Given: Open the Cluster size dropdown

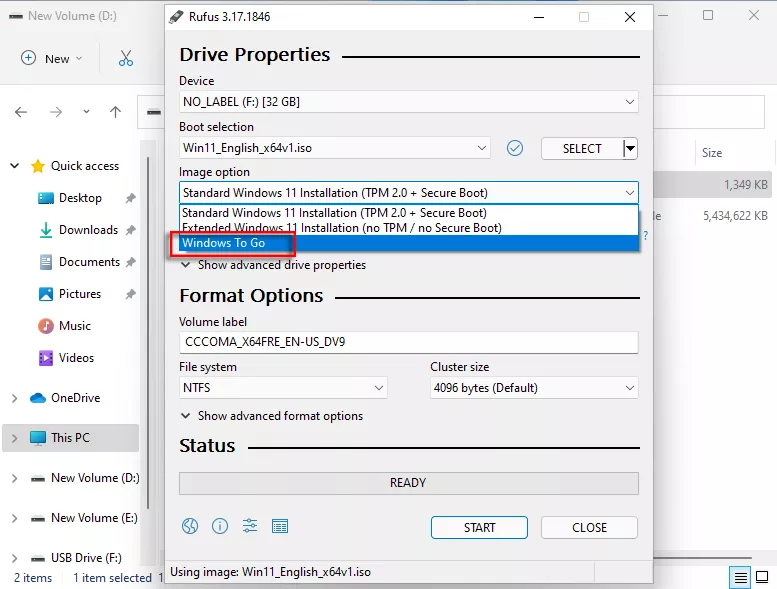Looking at the screenshot, I should [x=534, y=388].
